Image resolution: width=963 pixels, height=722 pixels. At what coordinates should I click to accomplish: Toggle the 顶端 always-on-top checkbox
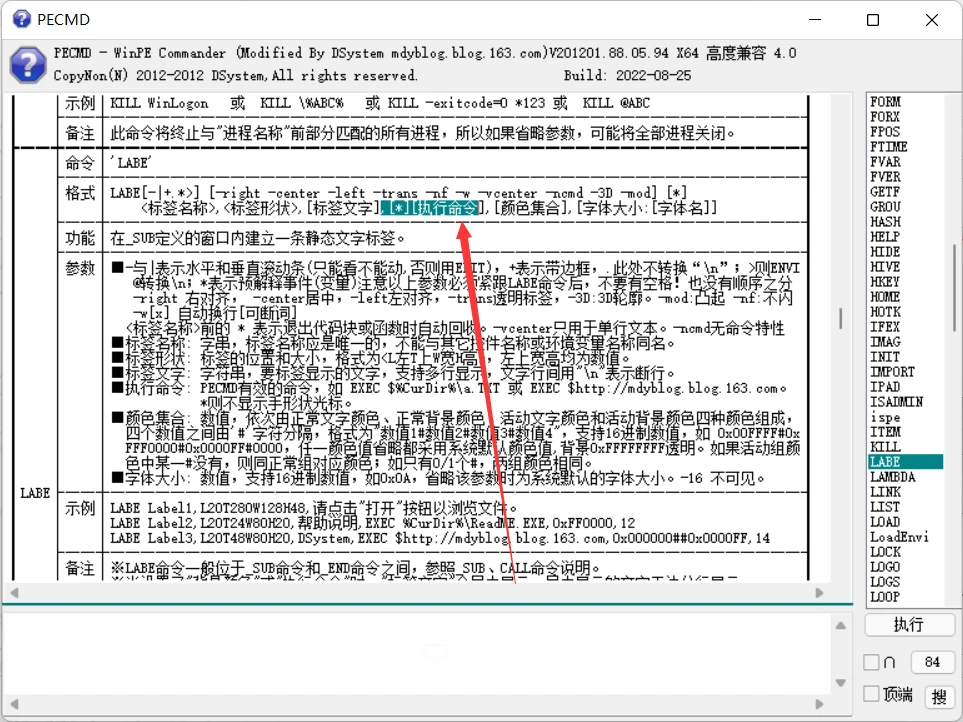(871, 694)
